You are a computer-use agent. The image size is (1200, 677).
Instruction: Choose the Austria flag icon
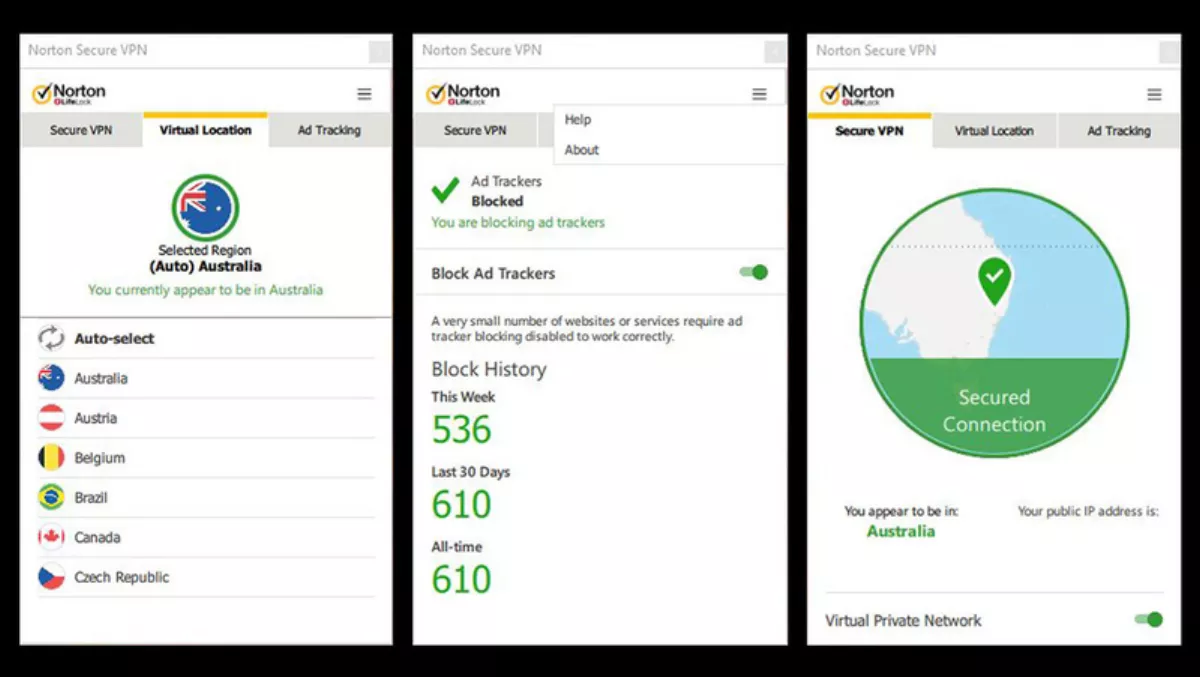point(51,418)
